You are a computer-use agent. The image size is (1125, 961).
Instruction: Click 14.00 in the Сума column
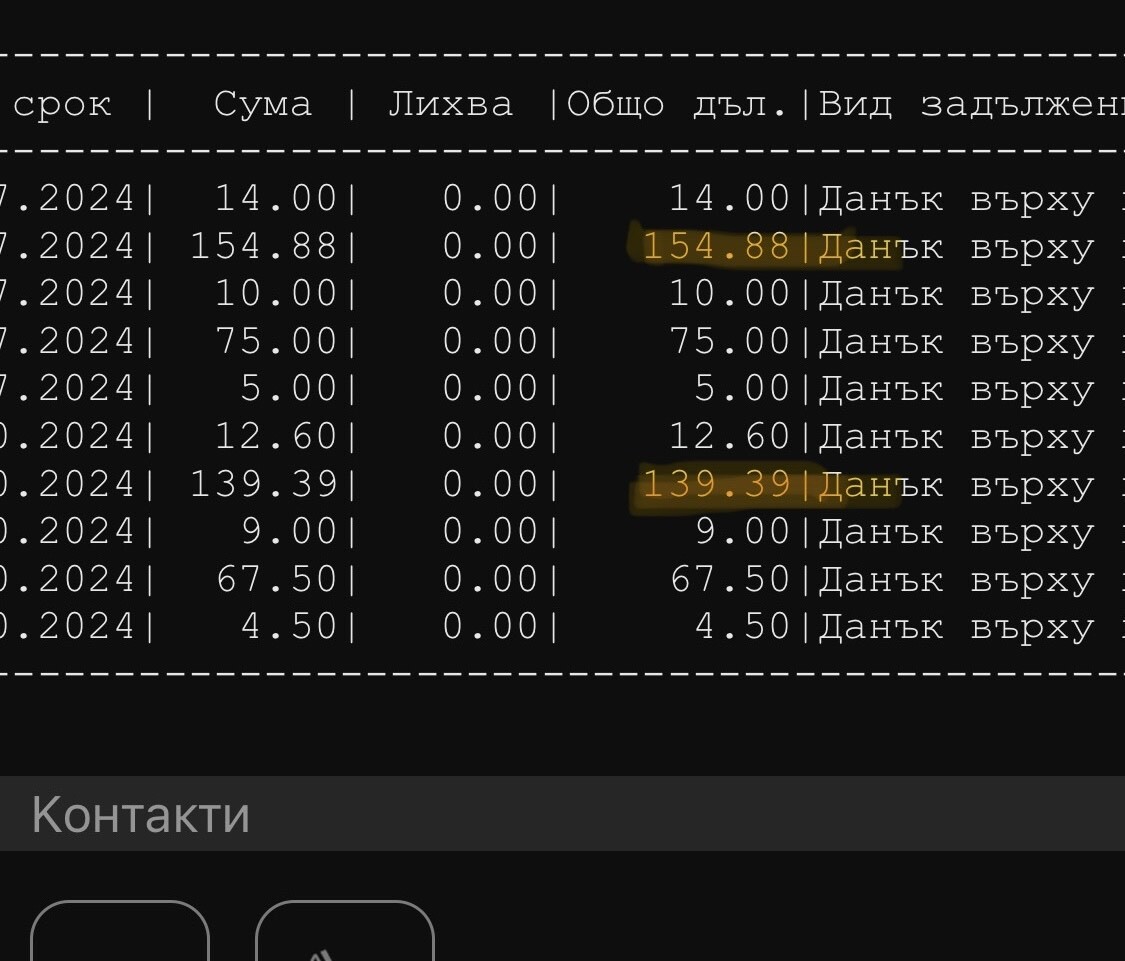pos(276,198)
